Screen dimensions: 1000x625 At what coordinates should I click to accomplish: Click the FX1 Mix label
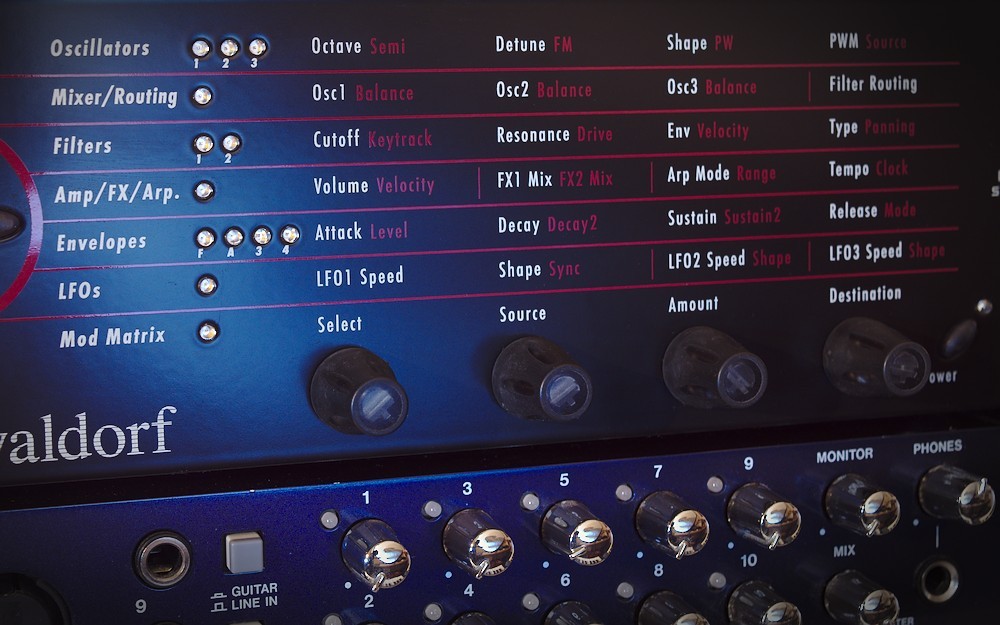[525, 180]
